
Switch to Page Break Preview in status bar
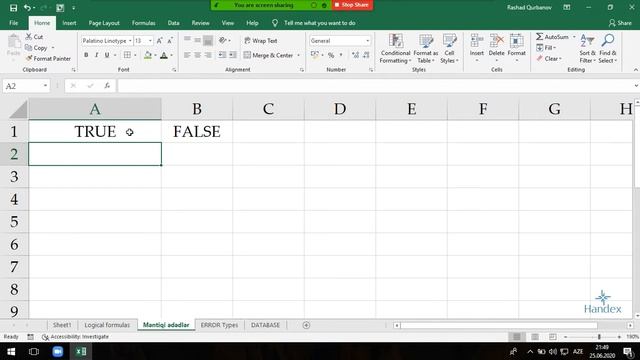click(x=553, y=337)
